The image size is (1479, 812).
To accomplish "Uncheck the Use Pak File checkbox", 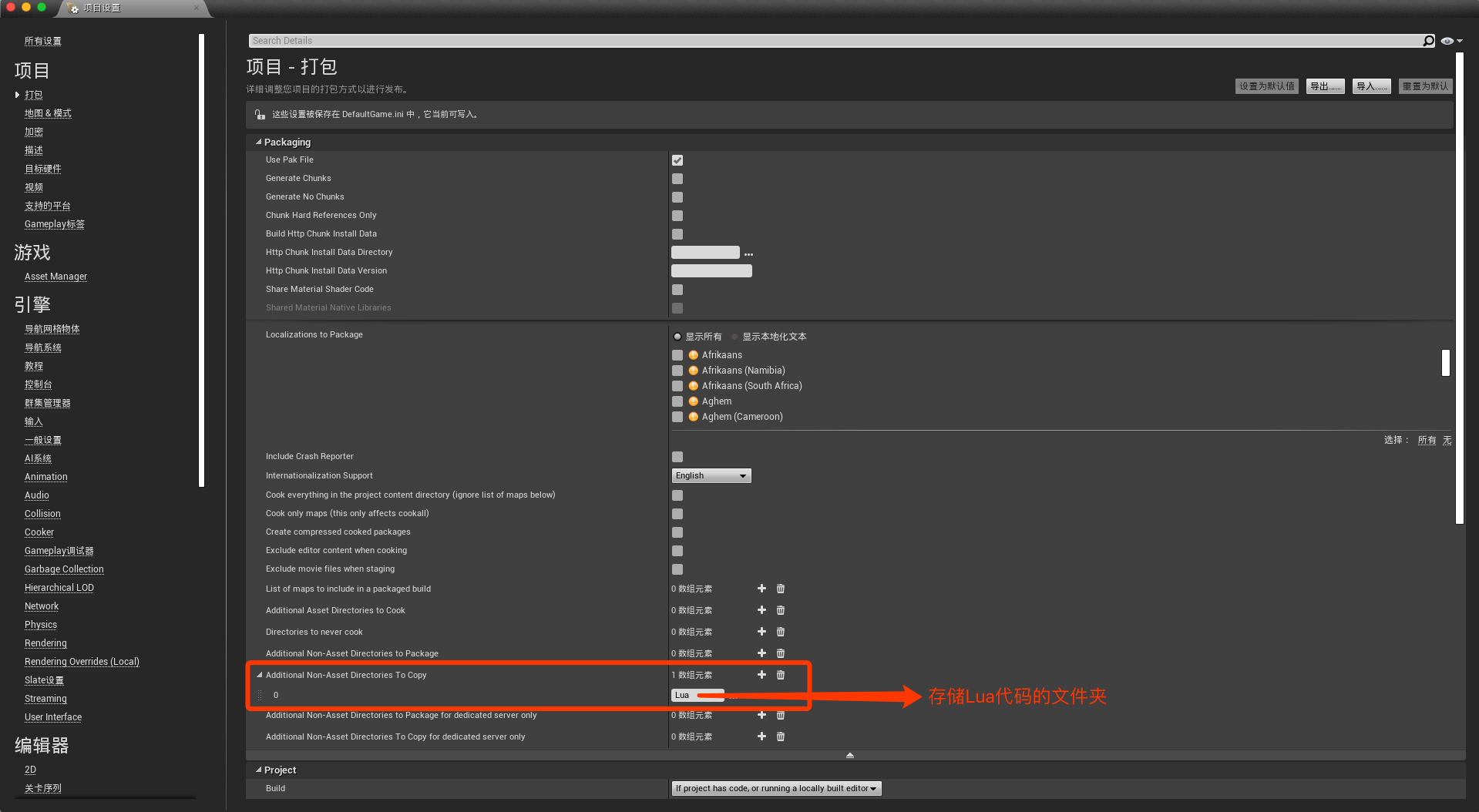I will pos(677,160).
